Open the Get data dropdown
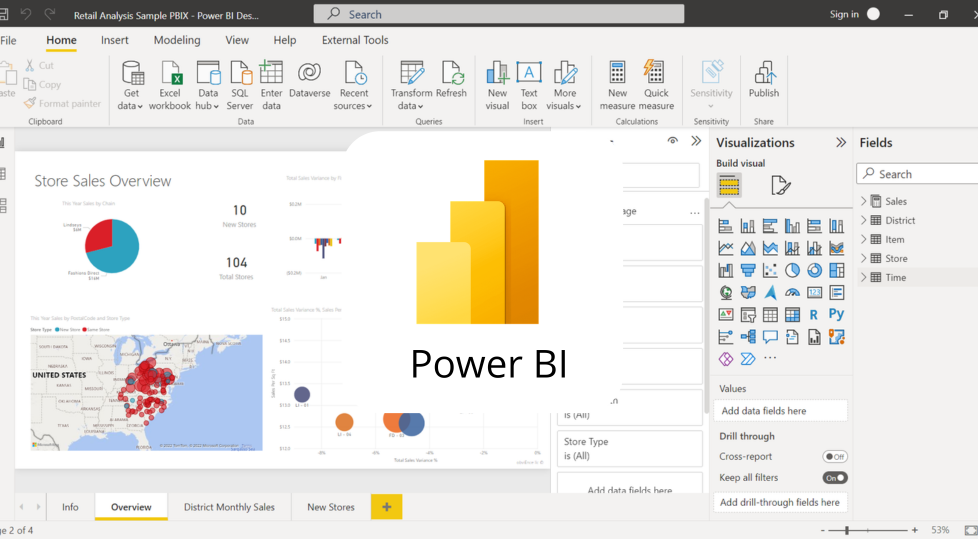The height and width of the screenshot is (539, 978). 131,86
